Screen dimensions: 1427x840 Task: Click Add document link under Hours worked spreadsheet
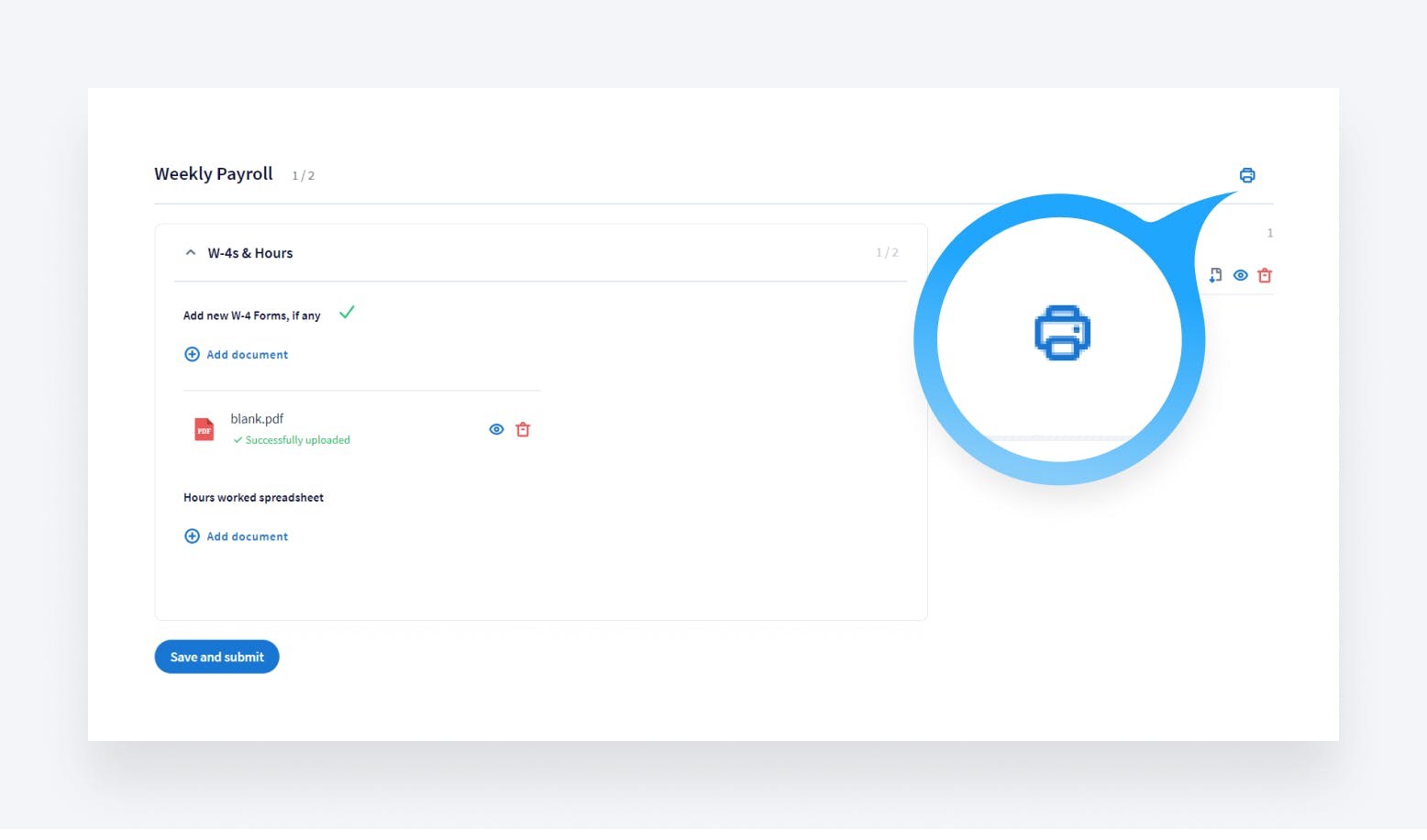pos(247,536)
